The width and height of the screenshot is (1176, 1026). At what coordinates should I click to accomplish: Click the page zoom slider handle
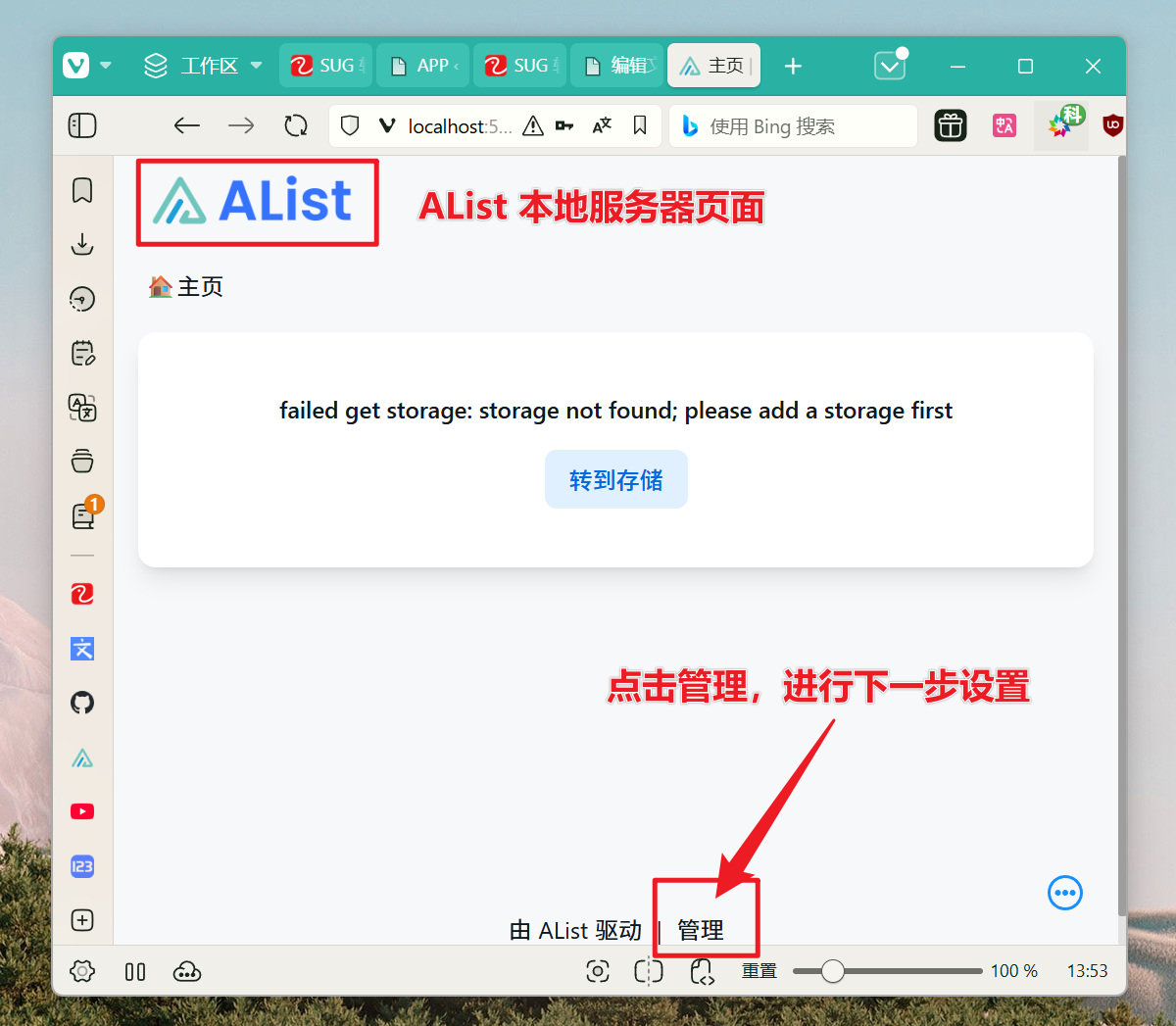[833, 971]
